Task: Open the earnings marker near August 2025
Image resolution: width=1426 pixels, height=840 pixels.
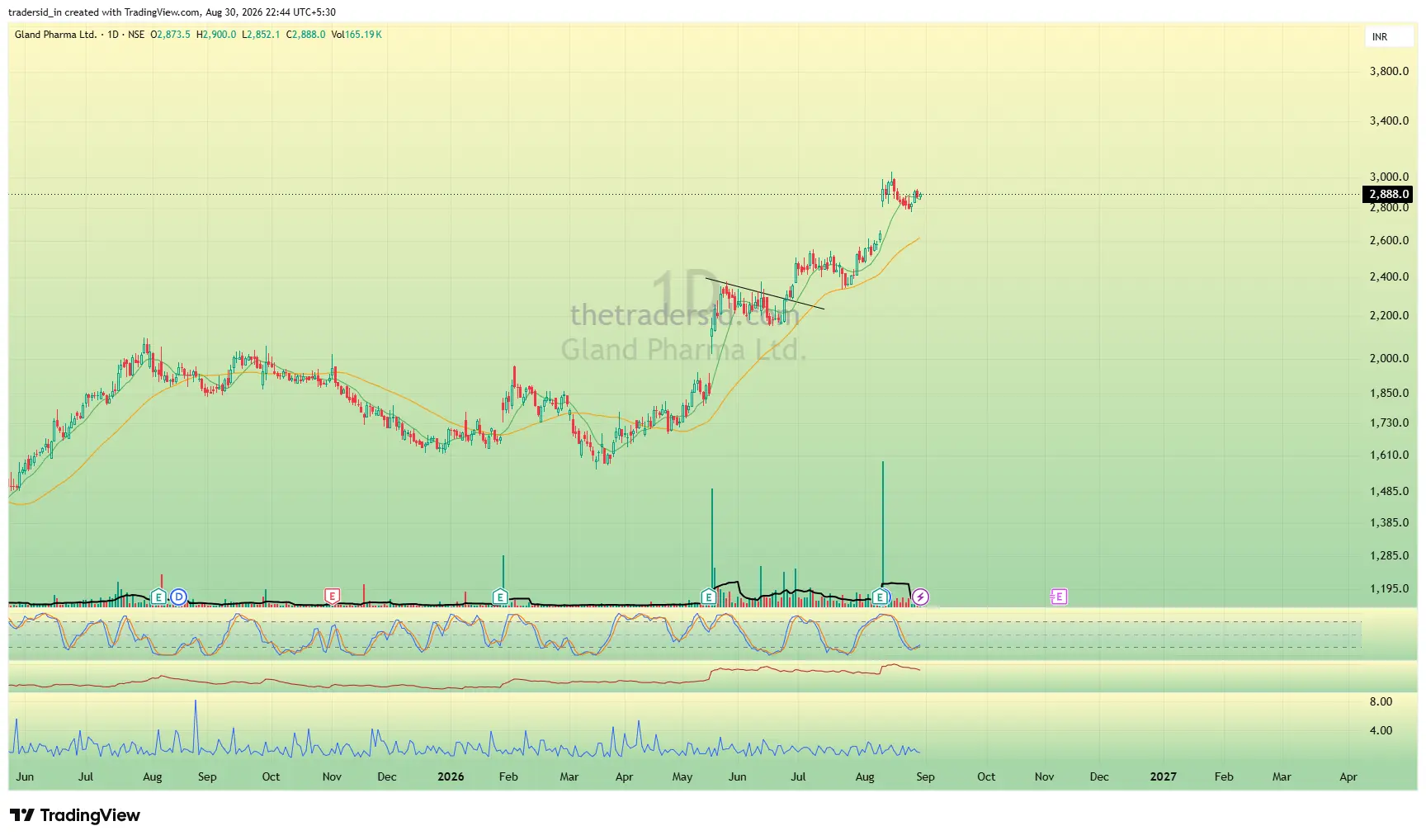Action: click(158, 597)
